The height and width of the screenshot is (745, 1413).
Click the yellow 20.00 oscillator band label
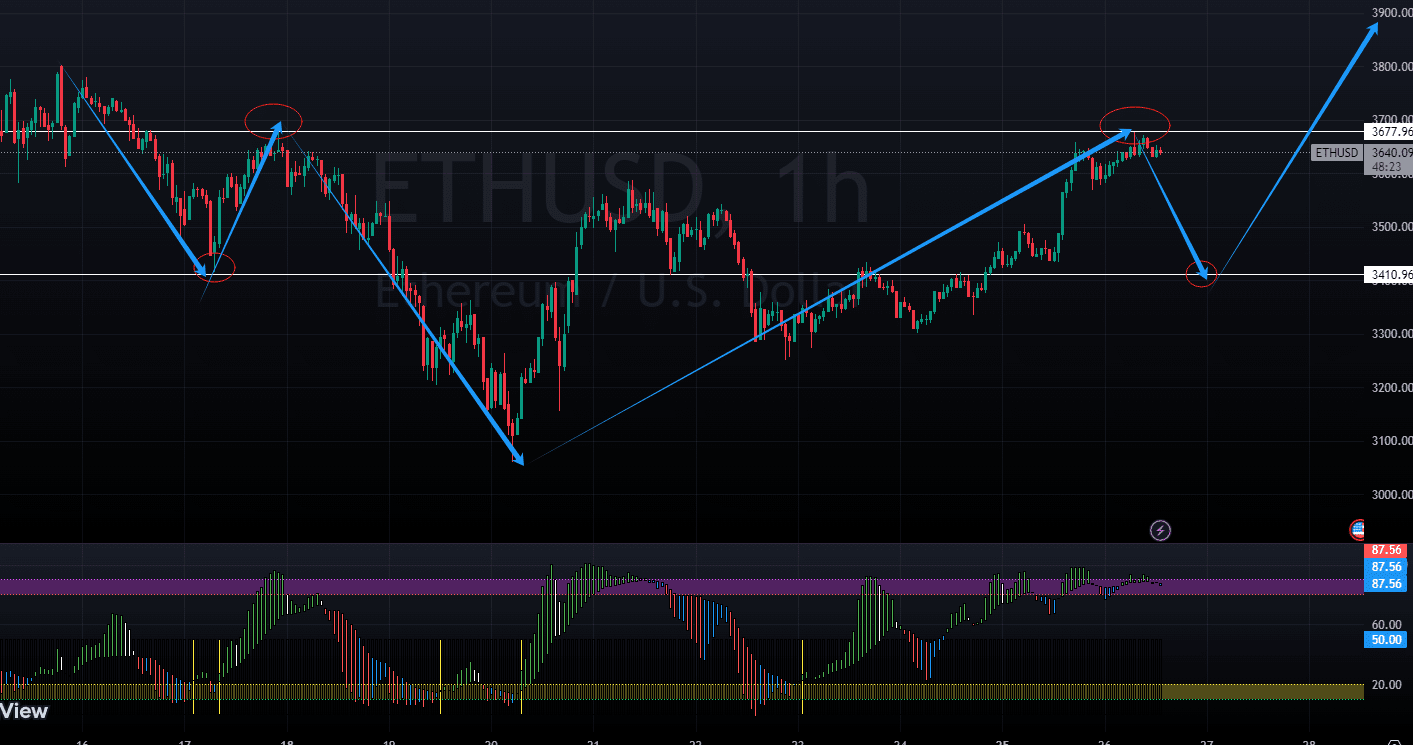(x=1385, y=684)
